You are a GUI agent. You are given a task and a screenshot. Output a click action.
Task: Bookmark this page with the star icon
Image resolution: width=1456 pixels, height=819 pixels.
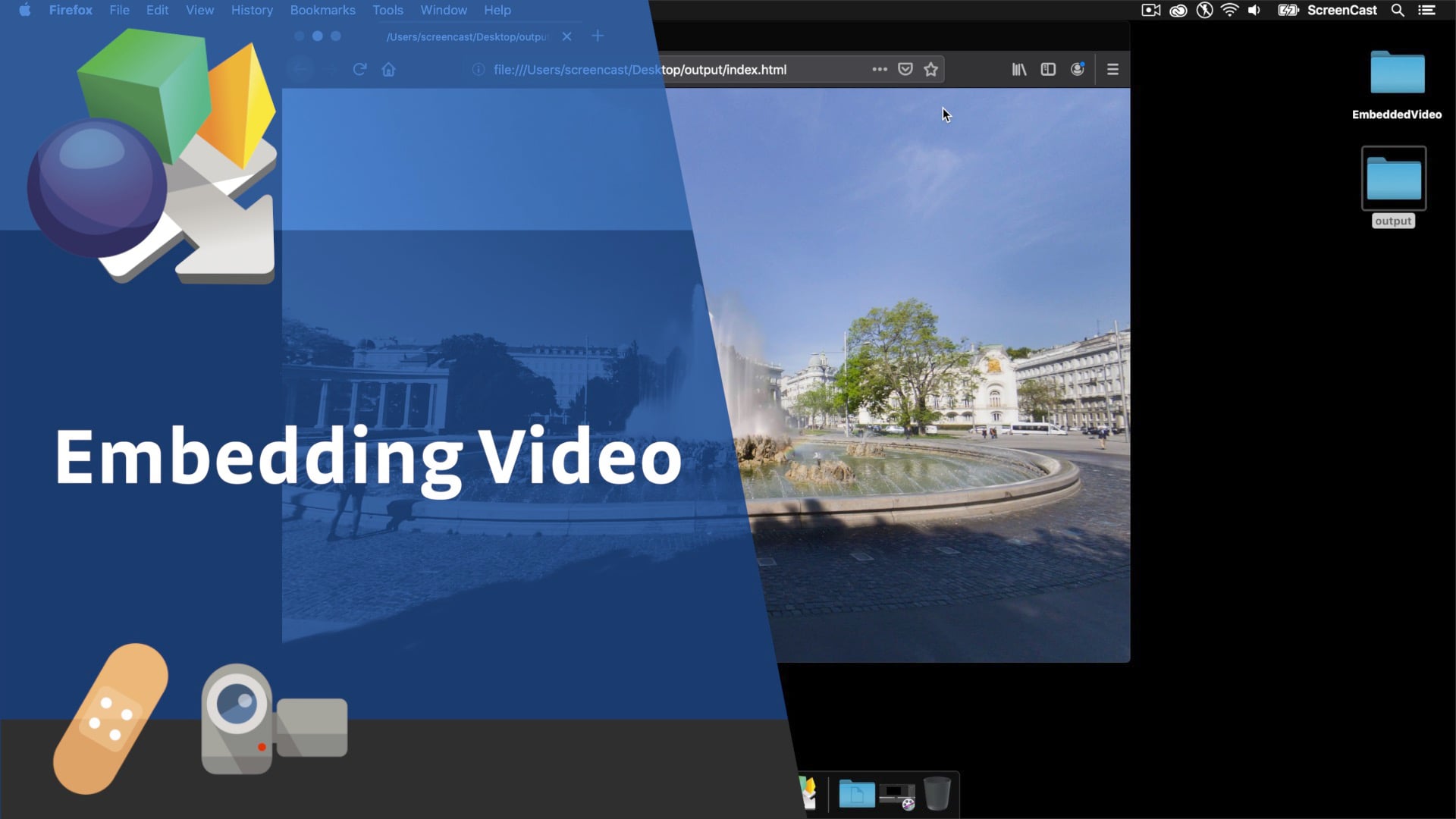click(930, 69)
